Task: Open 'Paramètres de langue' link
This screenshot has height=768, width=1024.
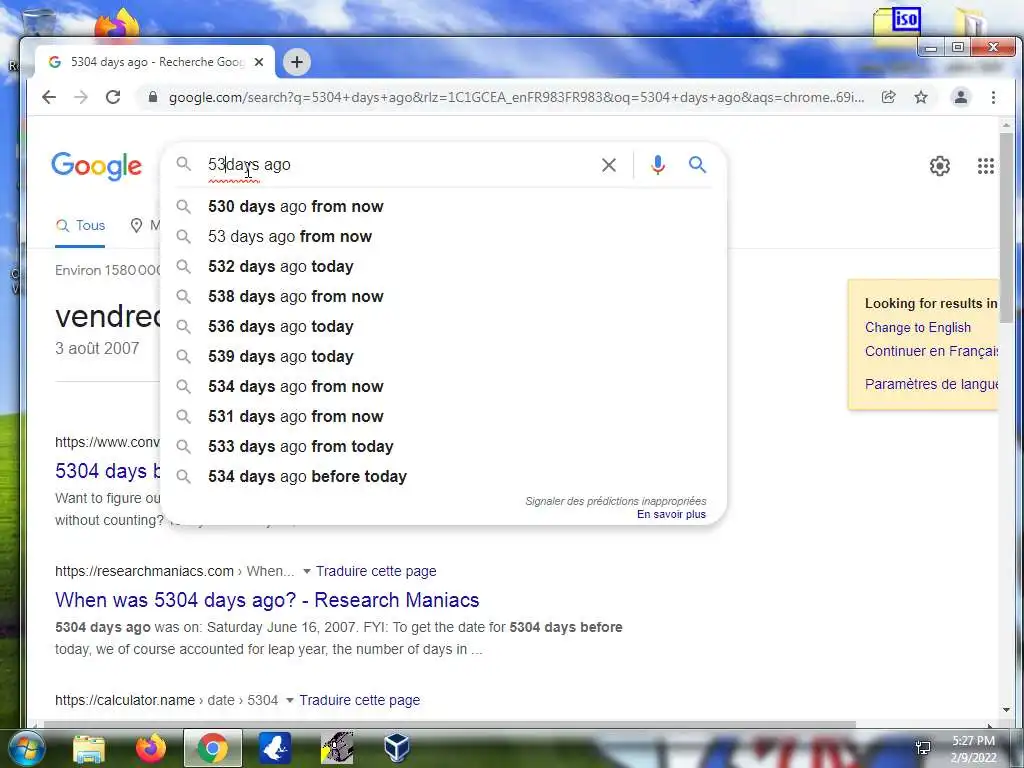Action: 931,384
